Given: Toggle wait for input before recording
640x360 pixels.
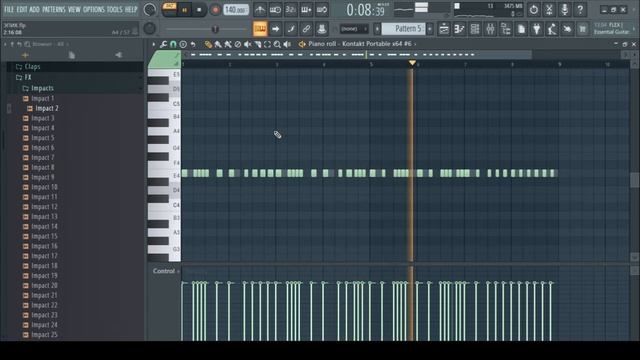Looking at the screenshot, I should pyautogui.click(x=275, y=9).
